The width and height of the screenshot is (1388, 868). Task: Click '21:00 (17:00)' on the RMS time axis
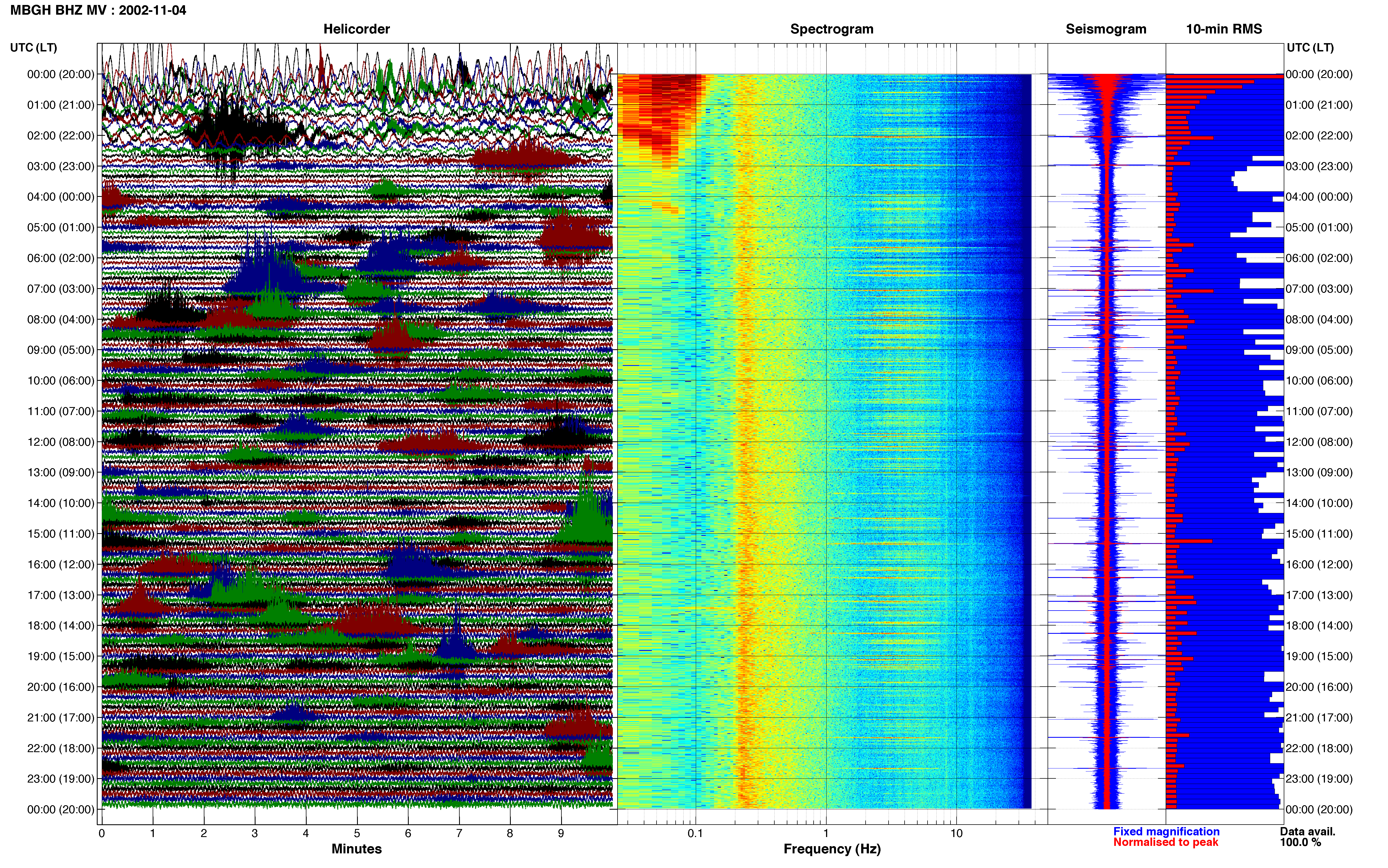[1319, 718]
